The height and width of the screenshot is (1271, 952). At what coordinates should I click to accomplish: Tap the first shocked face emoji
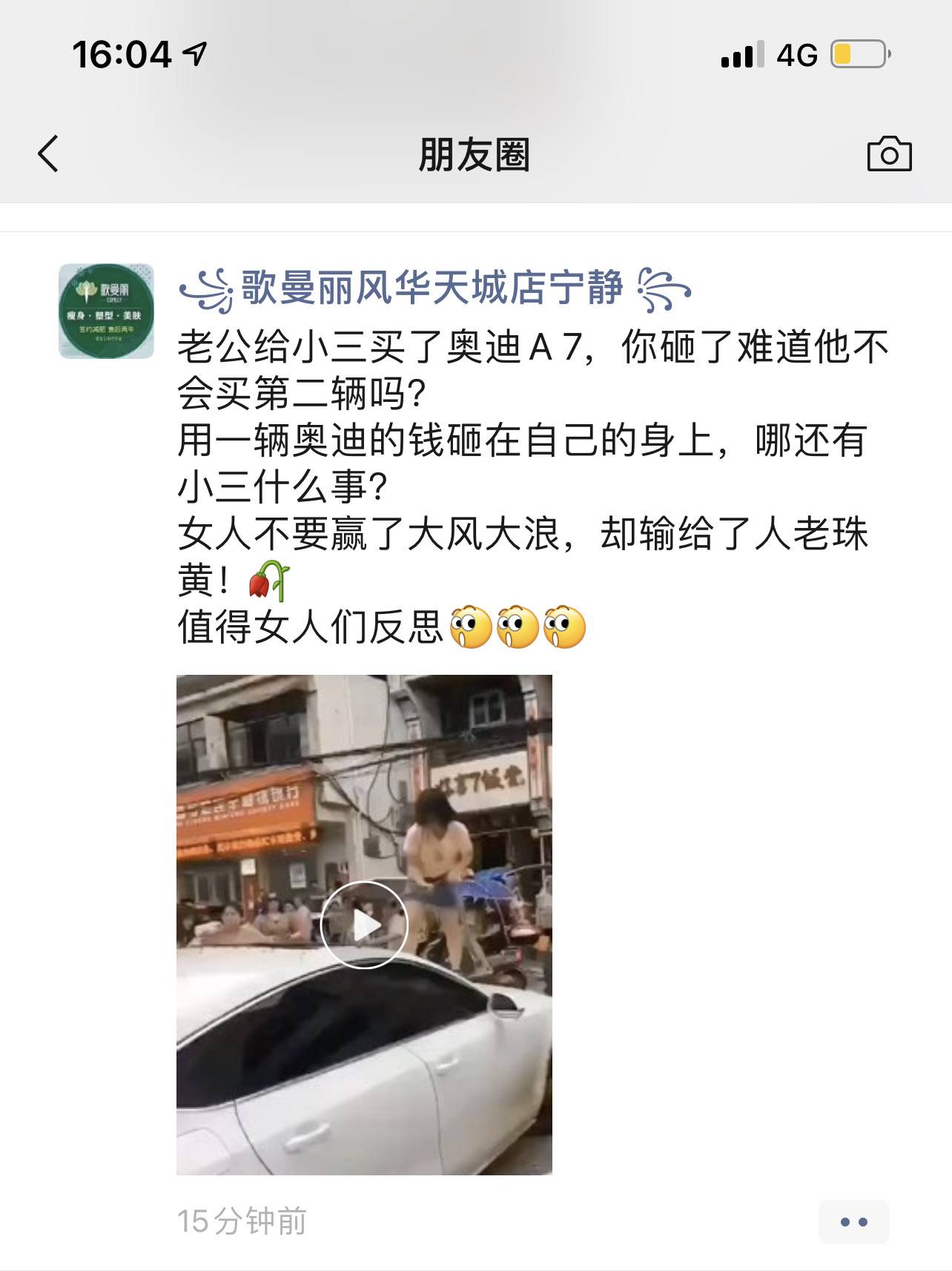(x=471, y=627)
